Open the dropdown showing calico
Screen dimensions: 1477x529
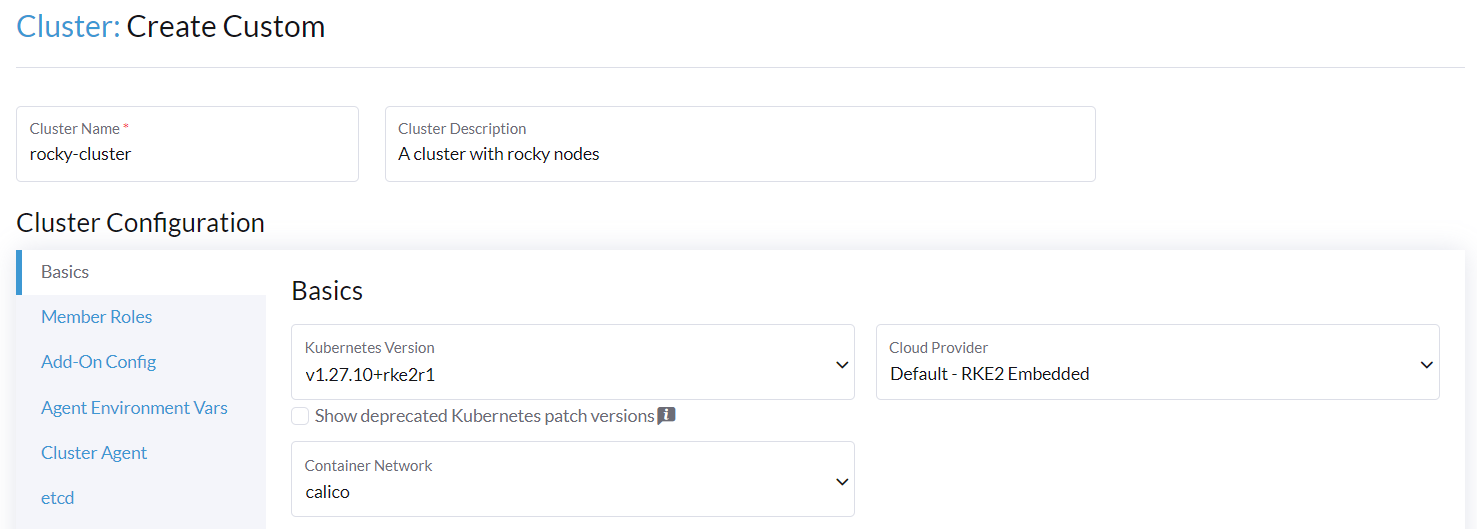(560, 492)
